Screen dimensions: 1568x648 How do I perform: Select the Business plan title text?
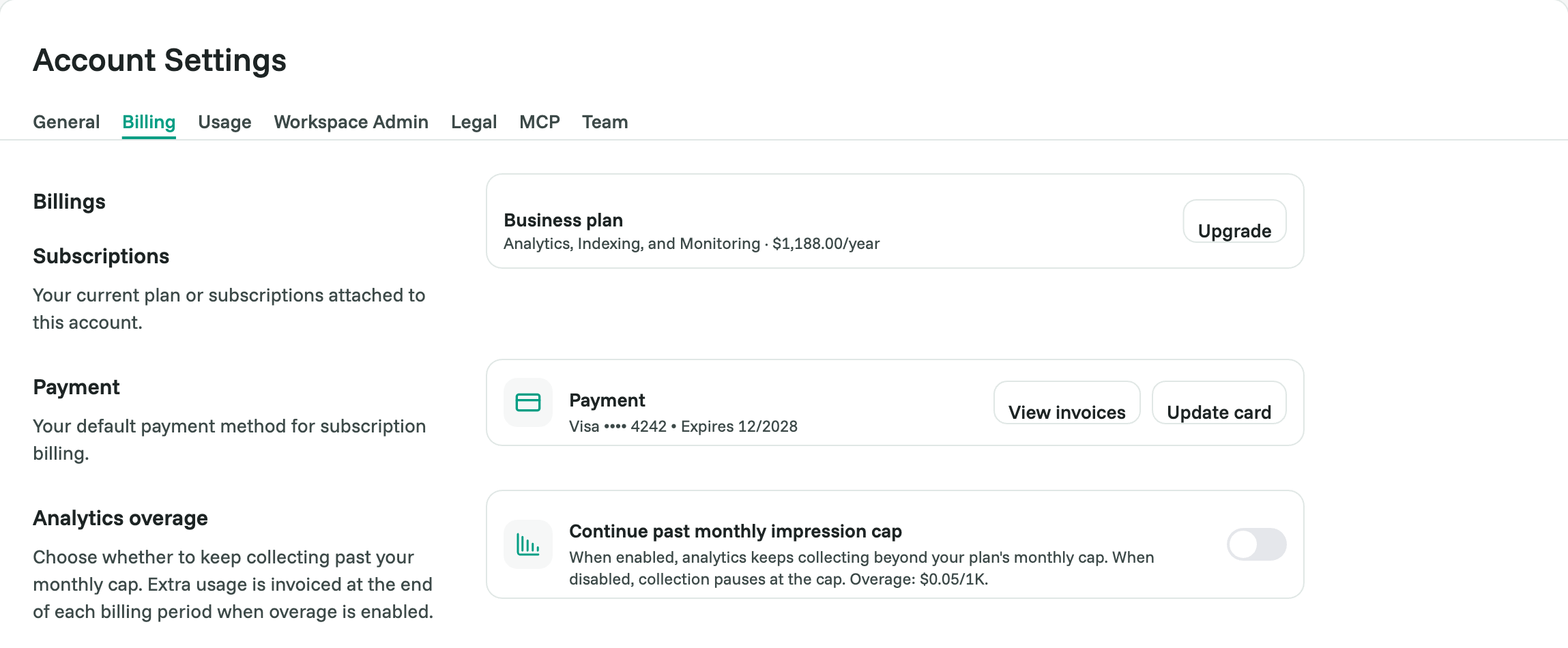pyautogui.click(x=563, y=220)
